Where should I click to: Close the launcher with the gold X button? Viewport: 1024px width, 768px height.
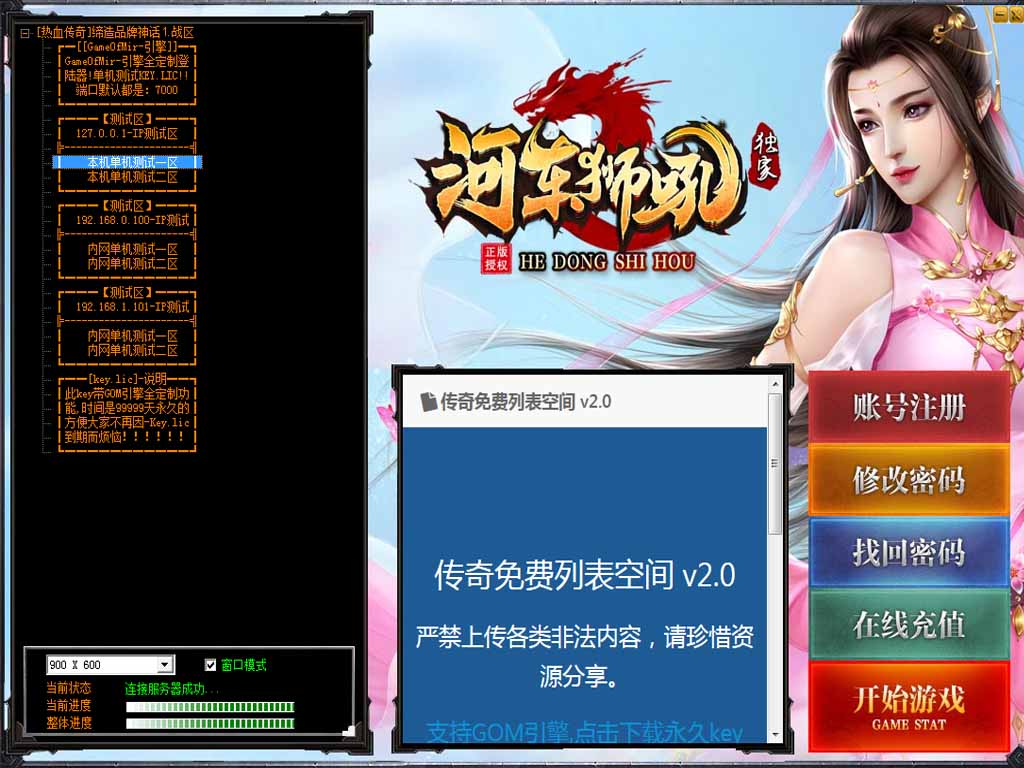click(1017, 14)
